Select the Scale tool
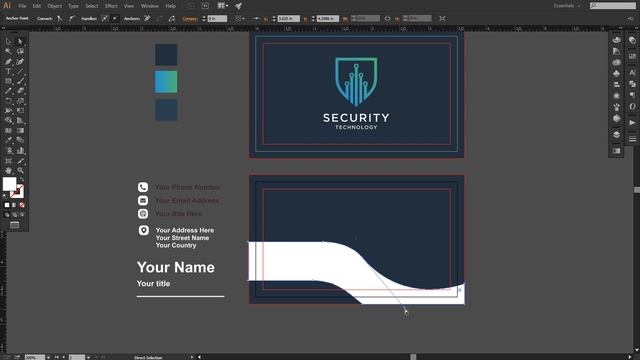Screen dimensions: 640x360 (x=20, y=101)
